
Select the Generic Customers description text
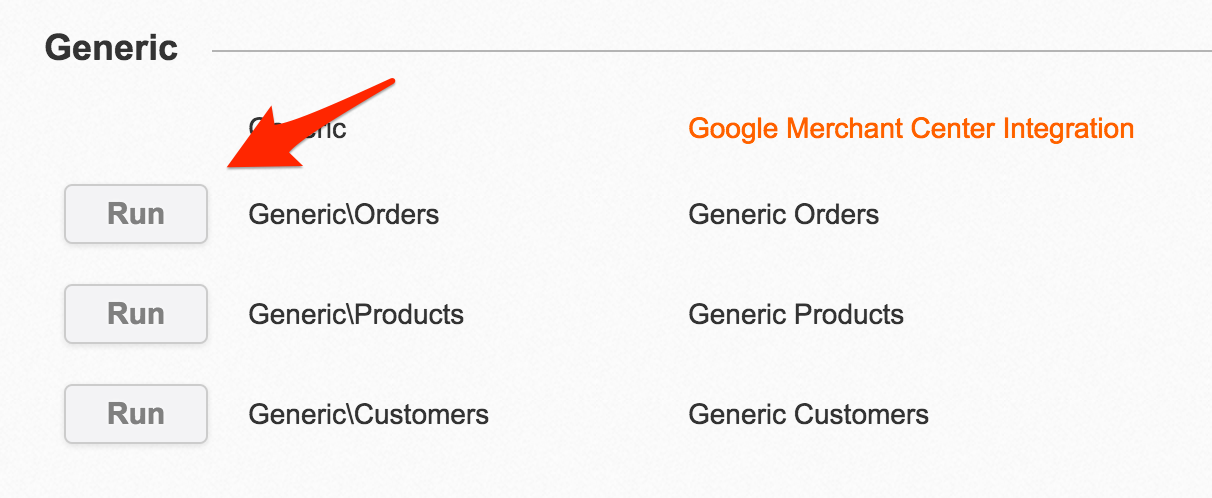808,414
